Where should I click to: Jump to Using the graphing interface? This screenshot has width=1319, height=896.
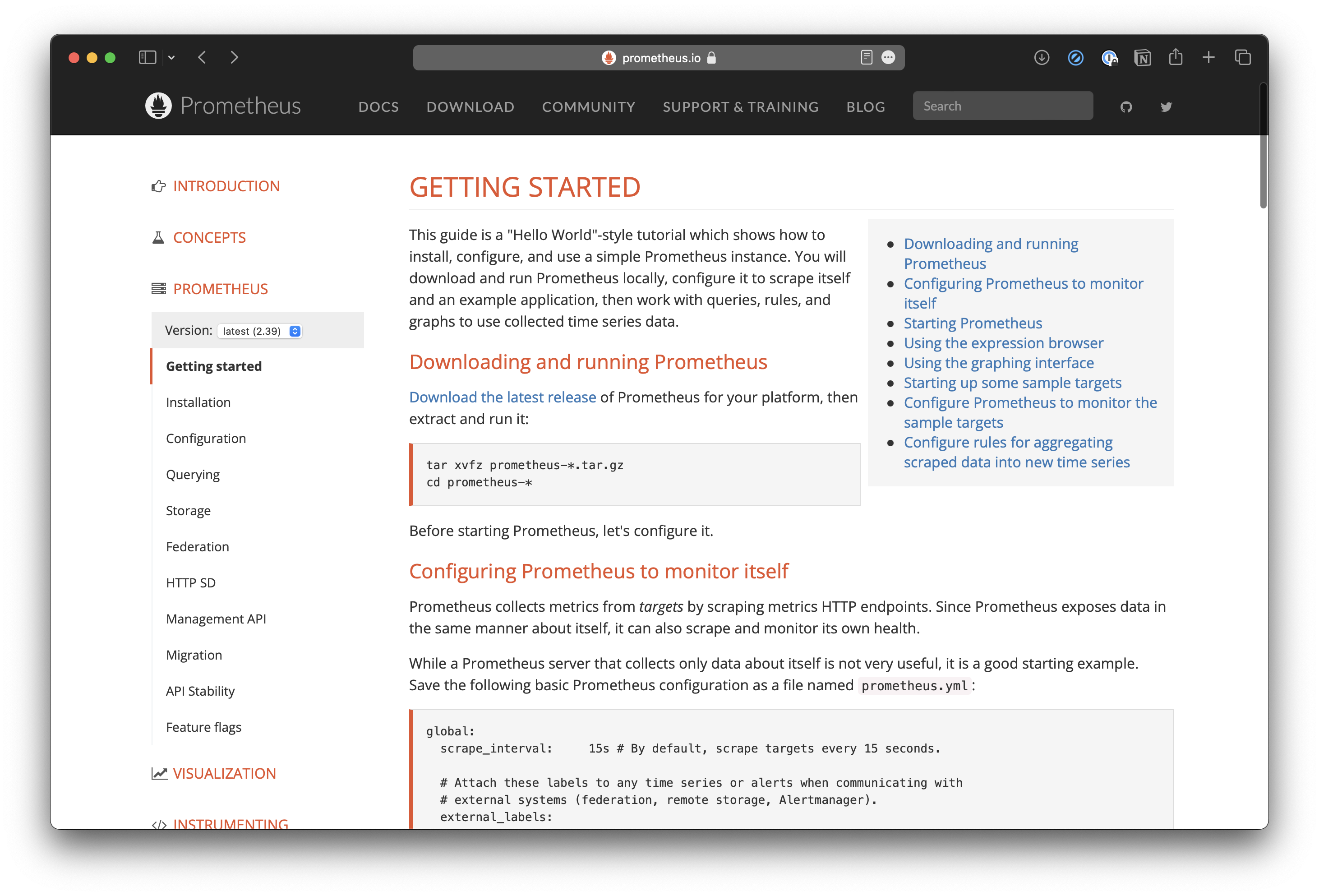(x=998, y=363)
